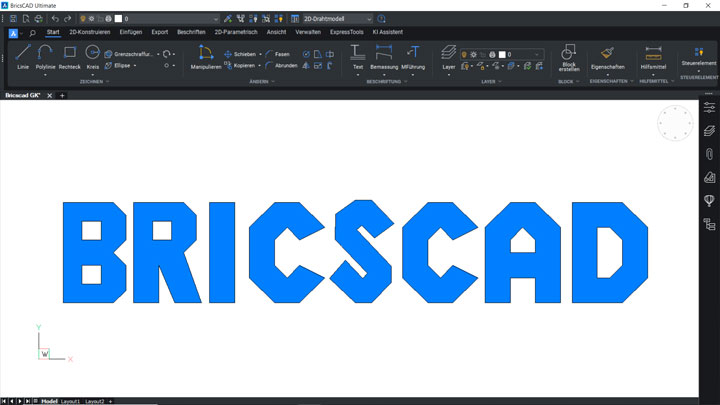Open the settings sliders side panel
Viewport: 720px width, 405px height.
point(709,107)
